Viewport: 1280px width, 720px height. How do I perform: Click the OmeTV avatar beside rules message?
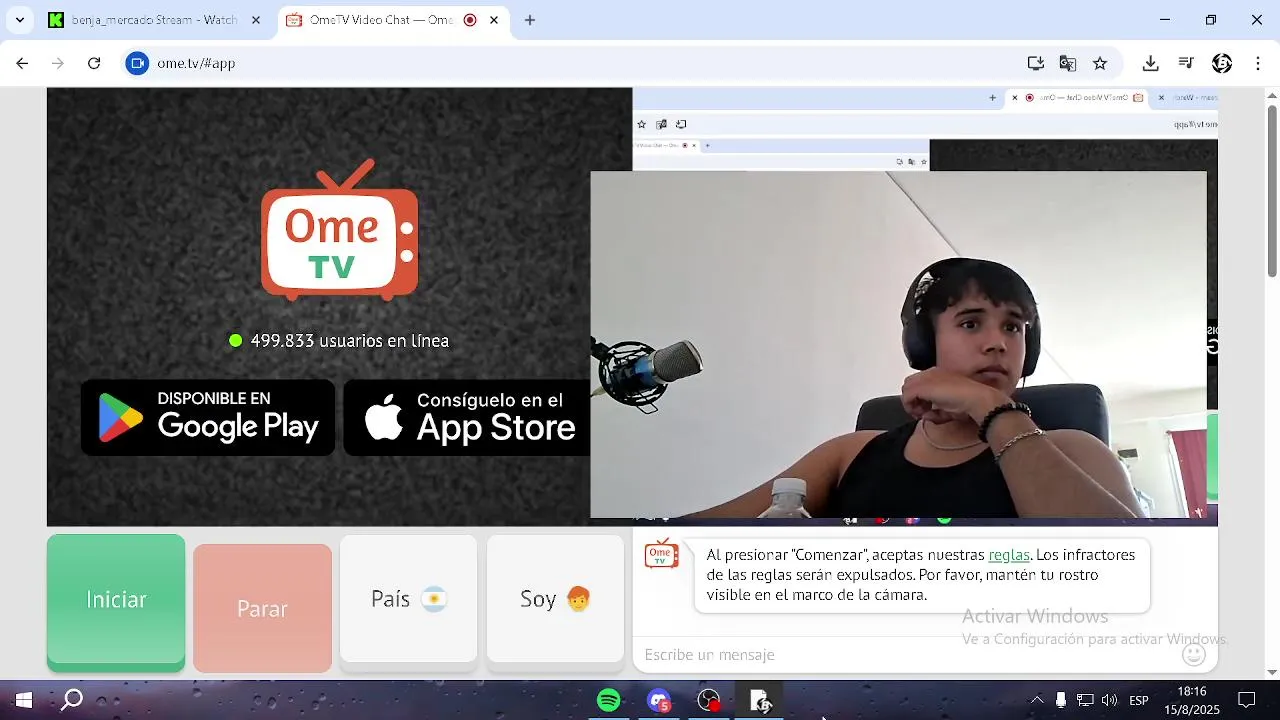[661, 555]
